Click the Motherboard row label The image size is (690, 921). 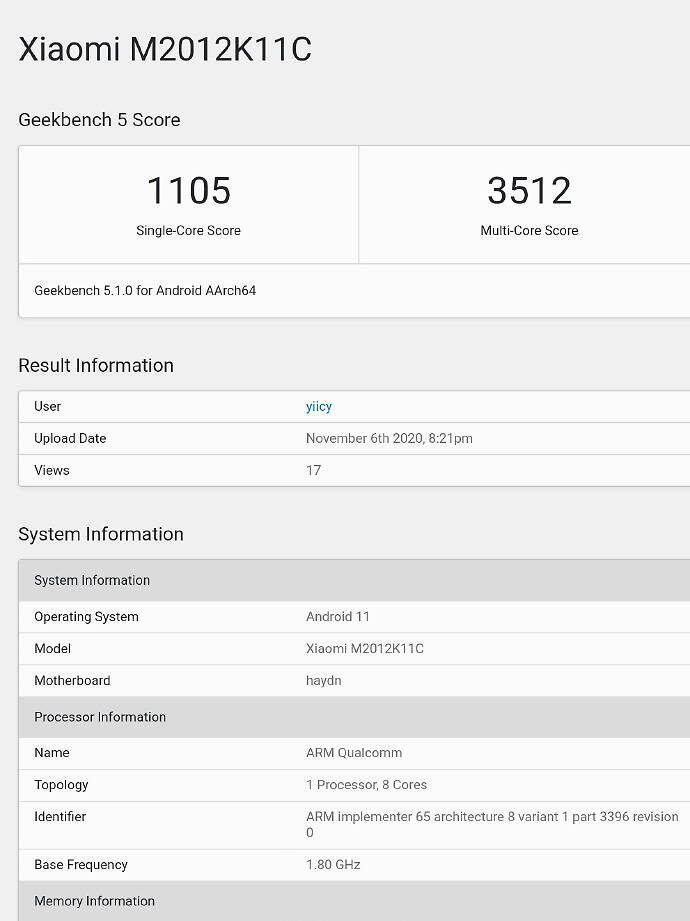pos(72,680)
